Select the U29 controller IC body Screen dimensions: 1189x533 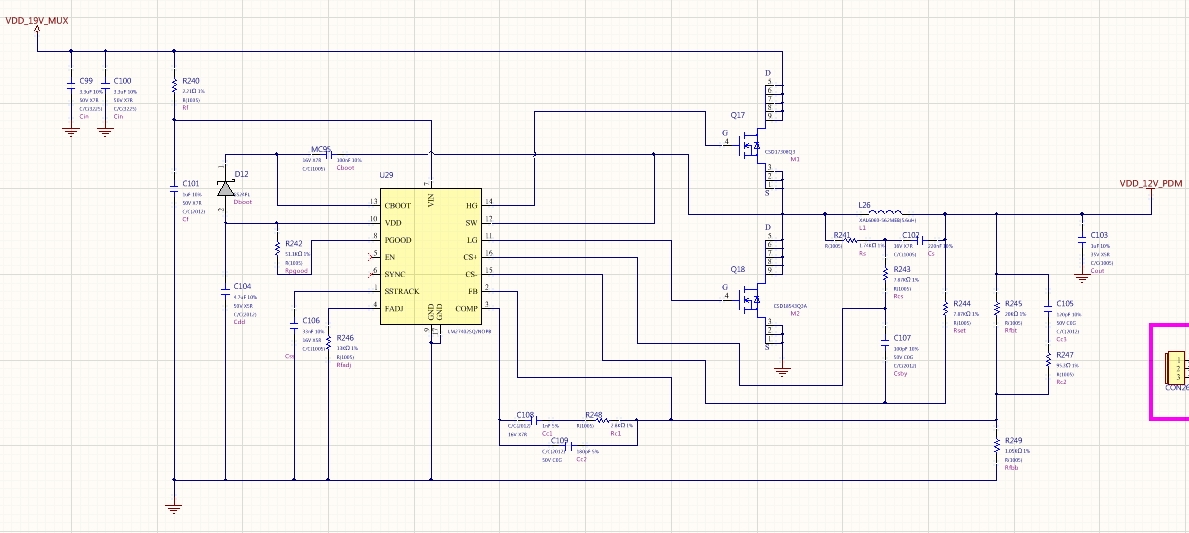click(430, 257)
